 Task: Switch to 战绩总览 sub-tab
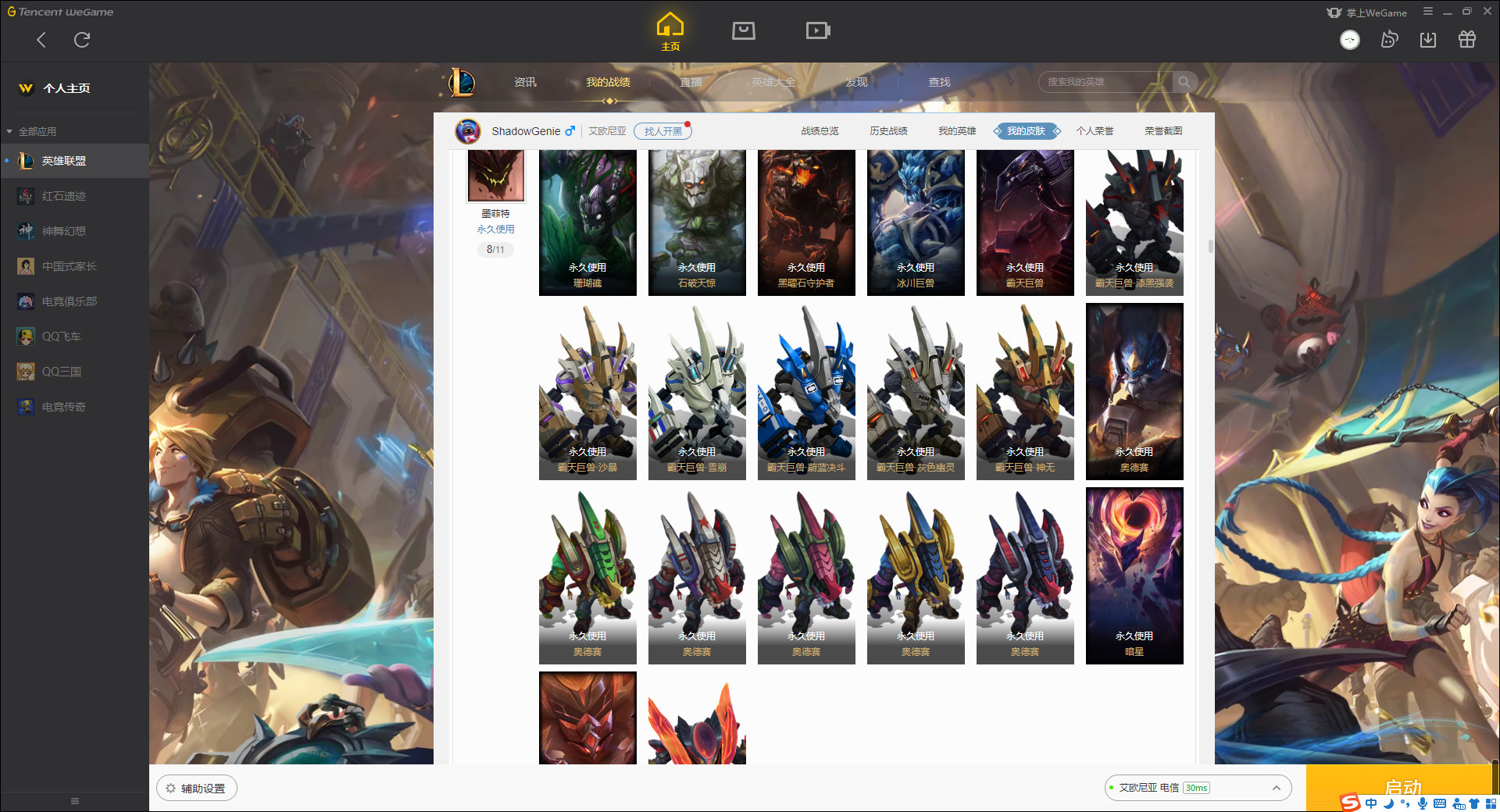820,131
